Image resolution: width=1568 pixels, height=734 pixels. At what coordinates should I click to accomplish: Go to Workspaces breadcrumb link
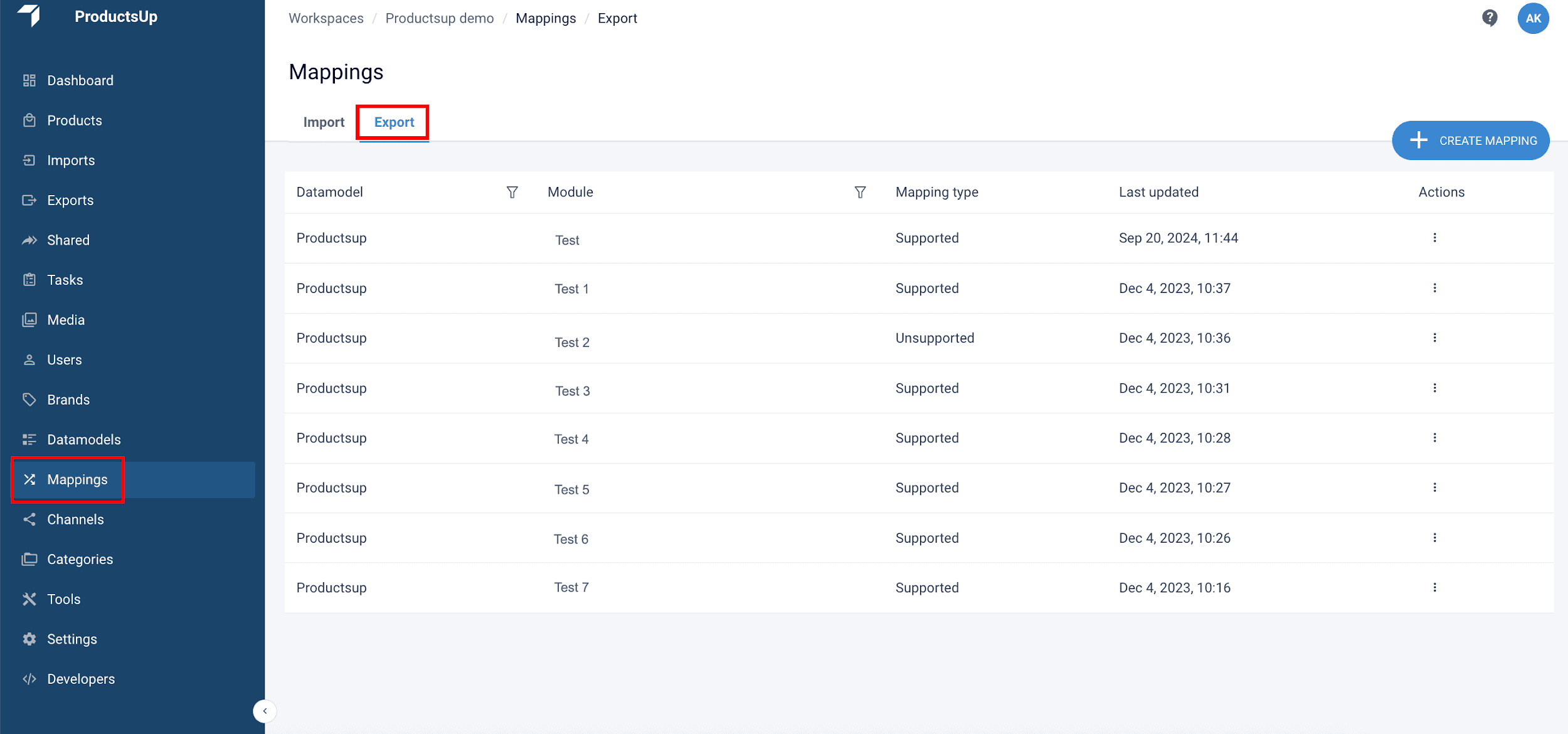(326, 18)
